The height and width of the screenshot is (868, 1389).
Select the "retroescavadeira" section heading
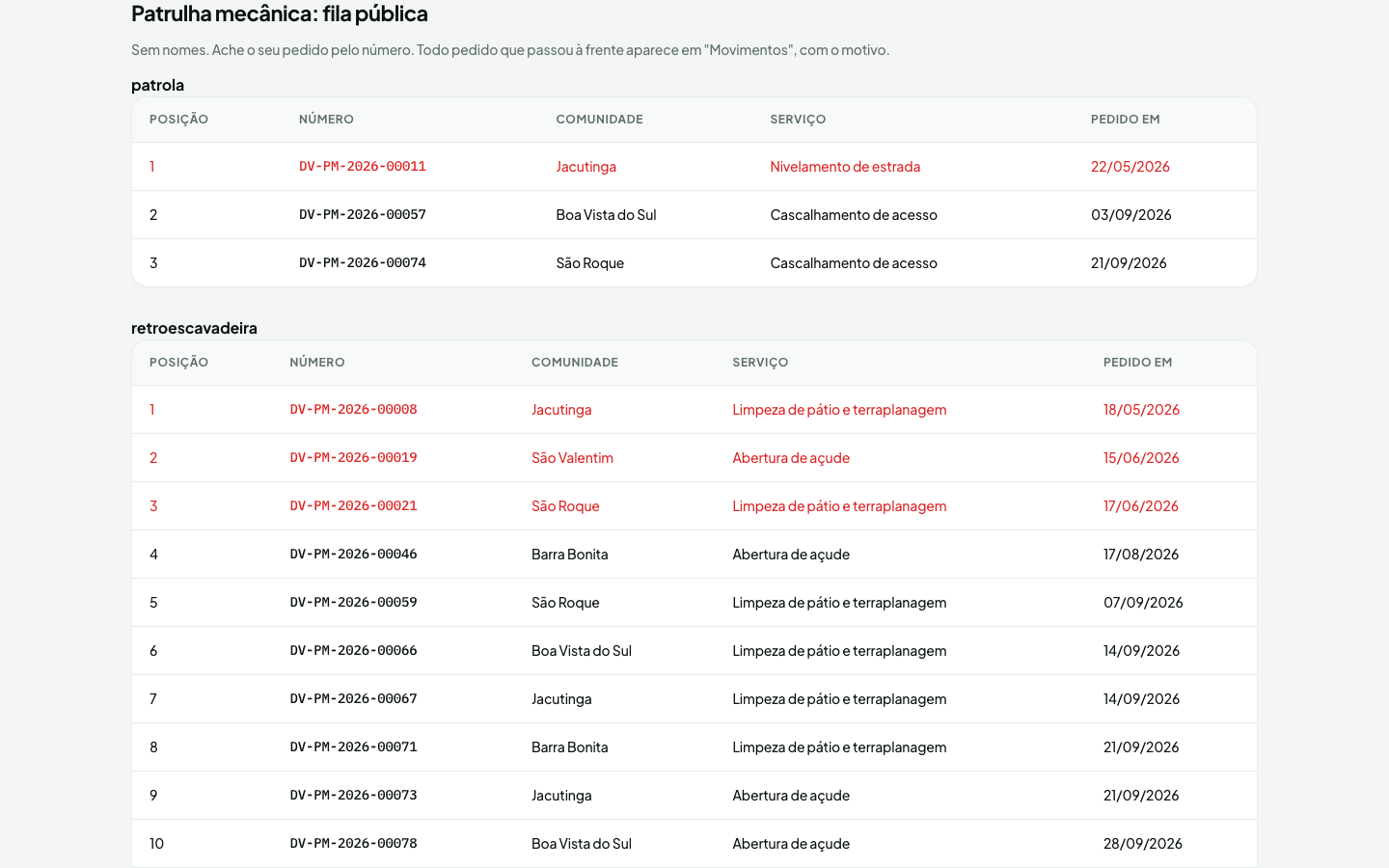(194, 328)
